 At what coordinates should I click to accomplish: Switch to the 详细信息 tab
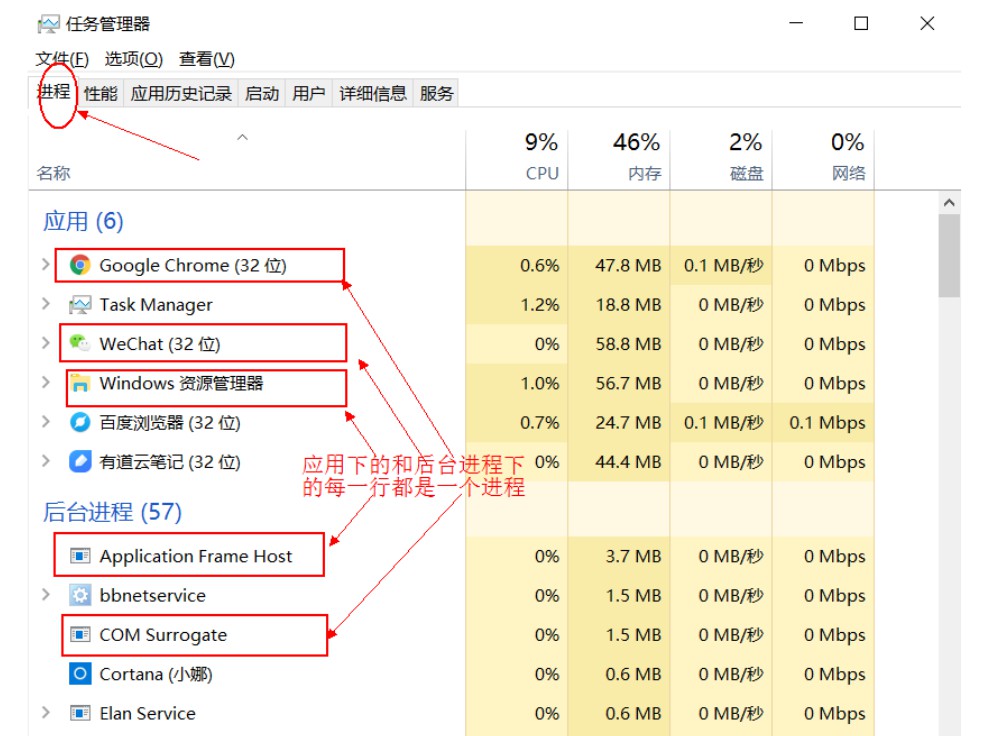(373, 94)
